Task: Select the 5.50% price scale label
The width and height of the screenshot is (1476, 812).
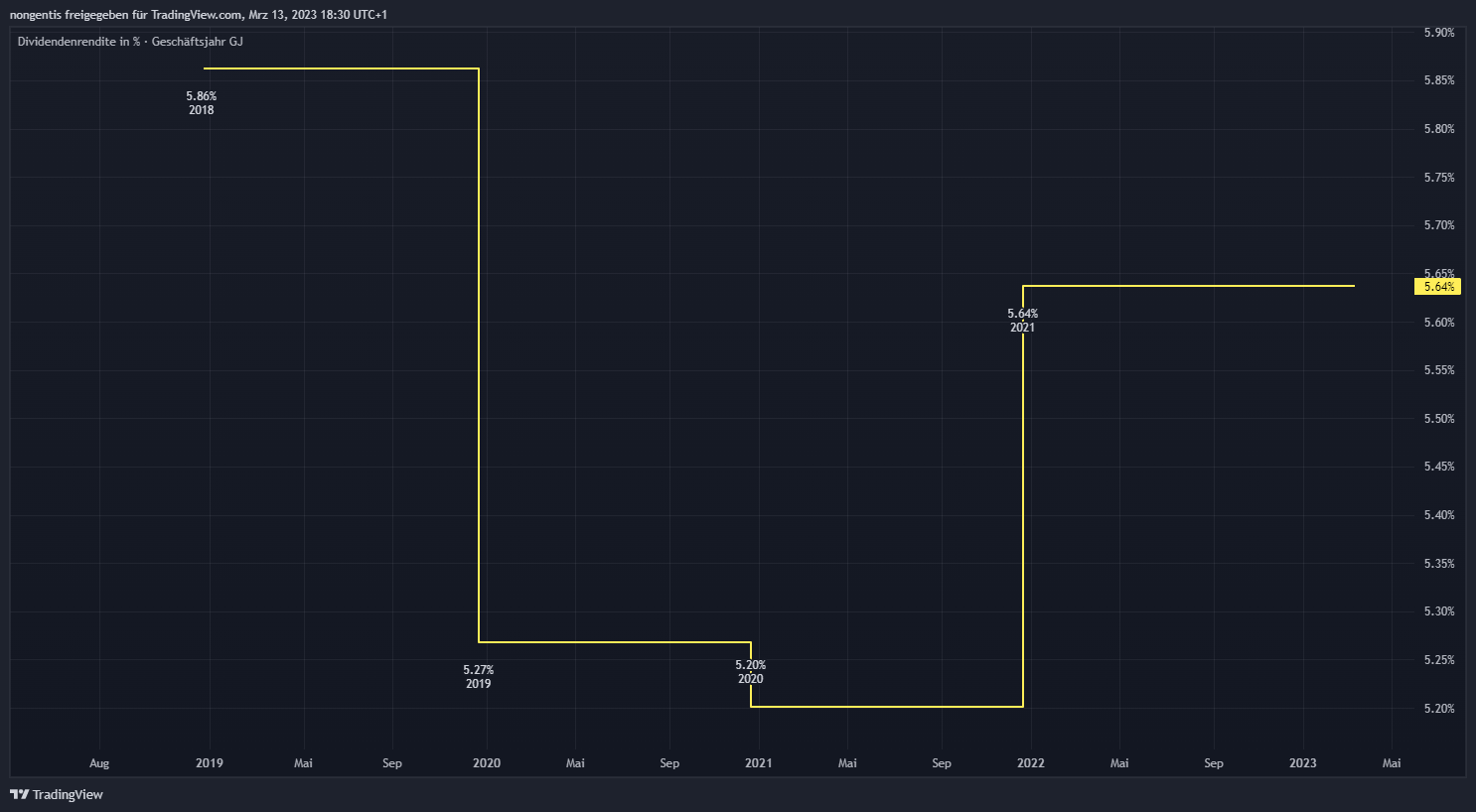Action: tap(1438, 419)
